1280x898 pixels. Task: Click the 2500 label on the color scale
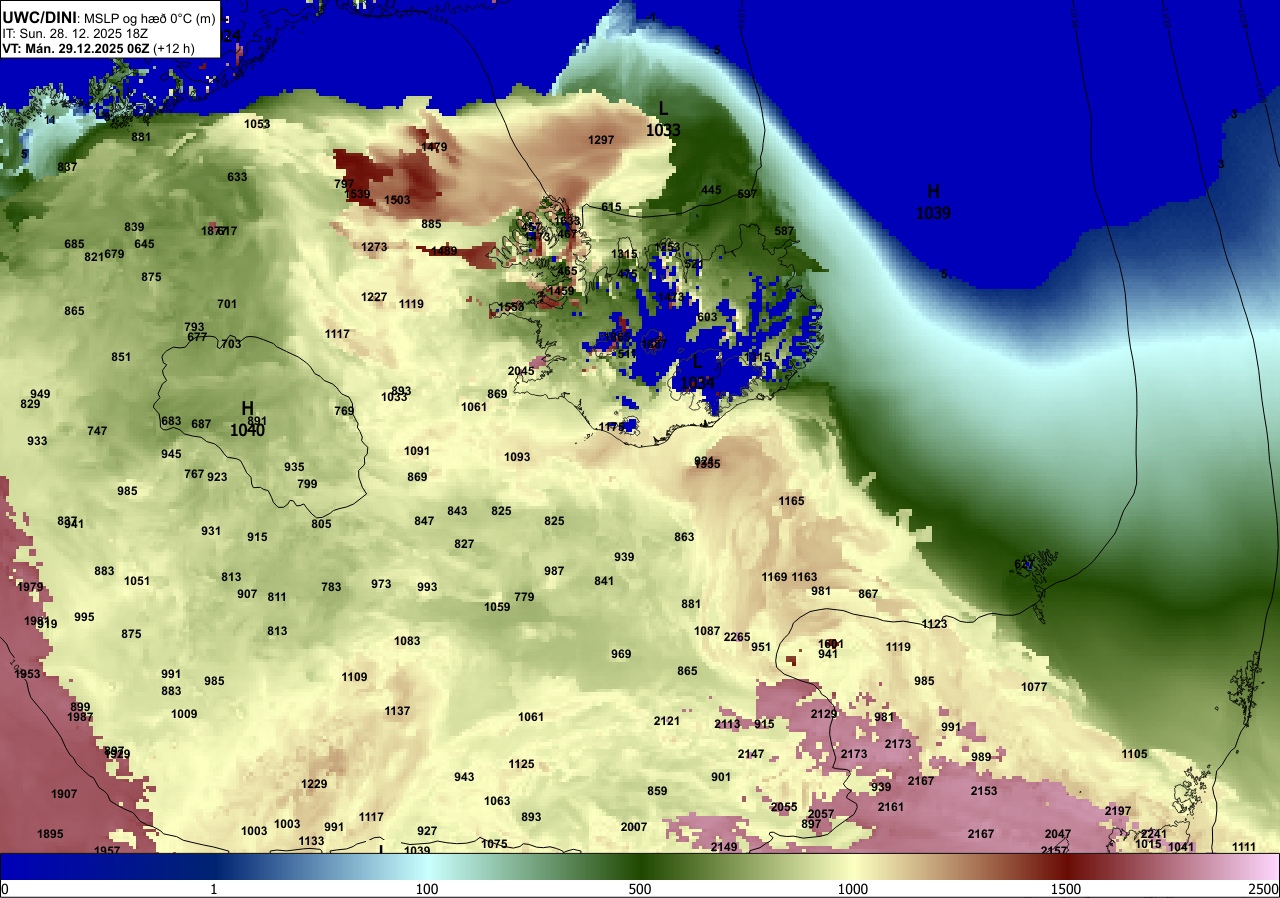pos(1264,889)
